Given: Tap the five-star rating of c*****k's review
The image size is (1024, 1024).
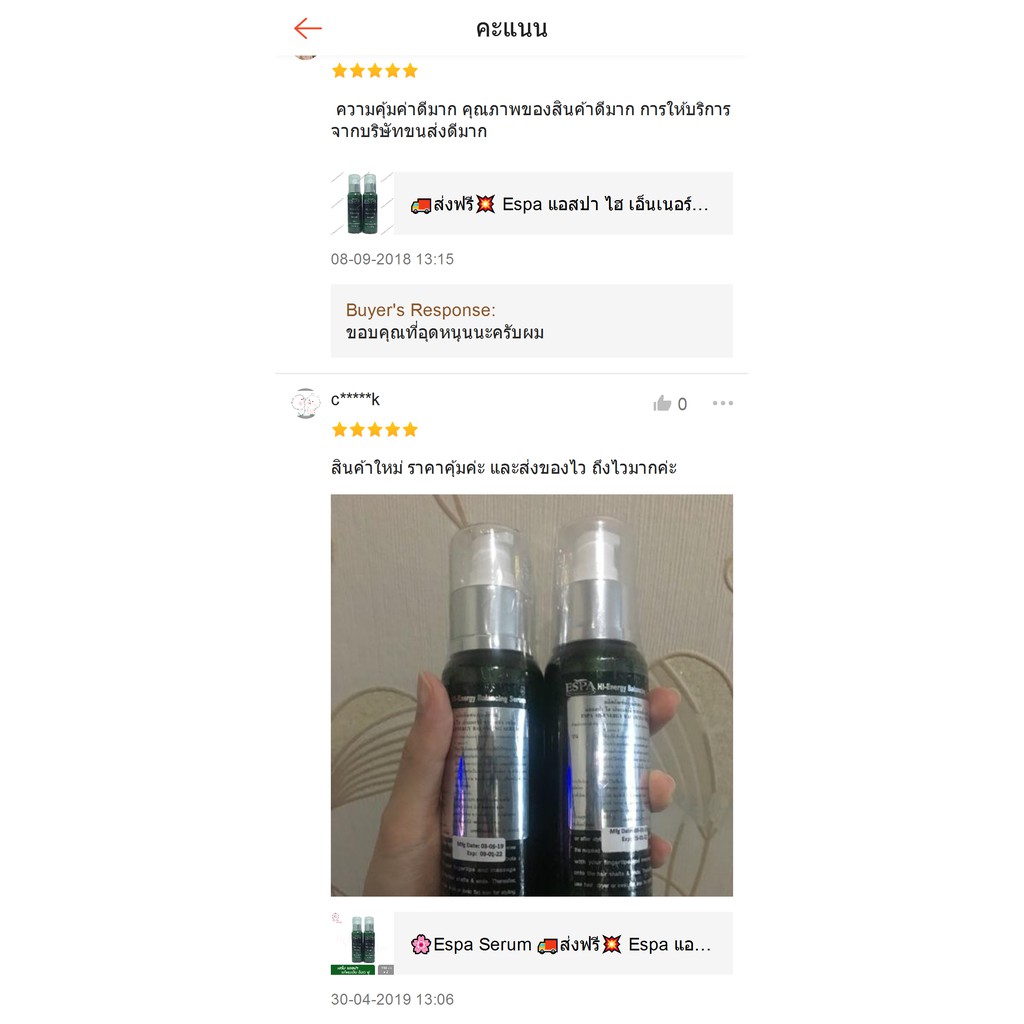Looking at the screenshot, I should tap(374, 430).
